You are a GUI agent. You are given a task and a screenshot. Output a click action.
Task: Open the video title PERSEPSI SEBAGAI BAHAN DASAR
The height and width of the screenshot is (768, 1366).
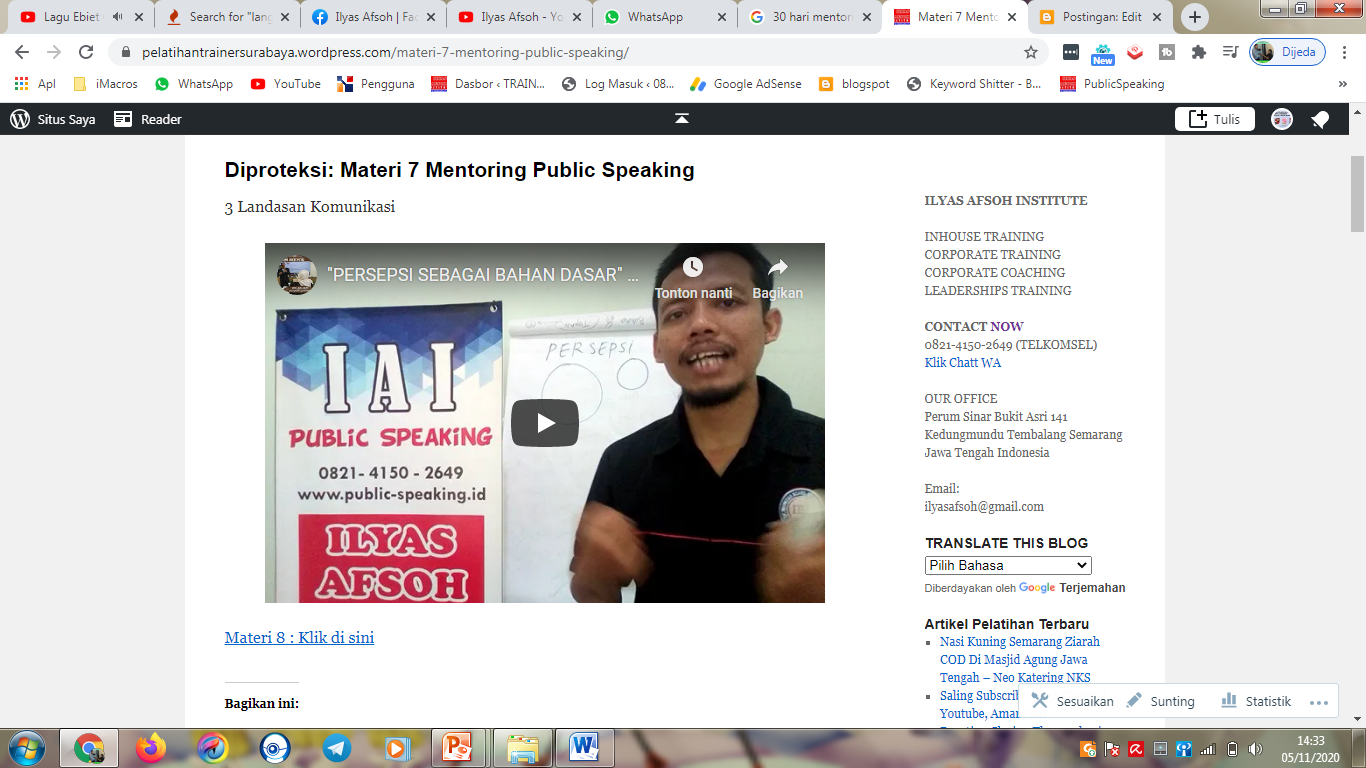pyautogui.click(x=483, y=274)
